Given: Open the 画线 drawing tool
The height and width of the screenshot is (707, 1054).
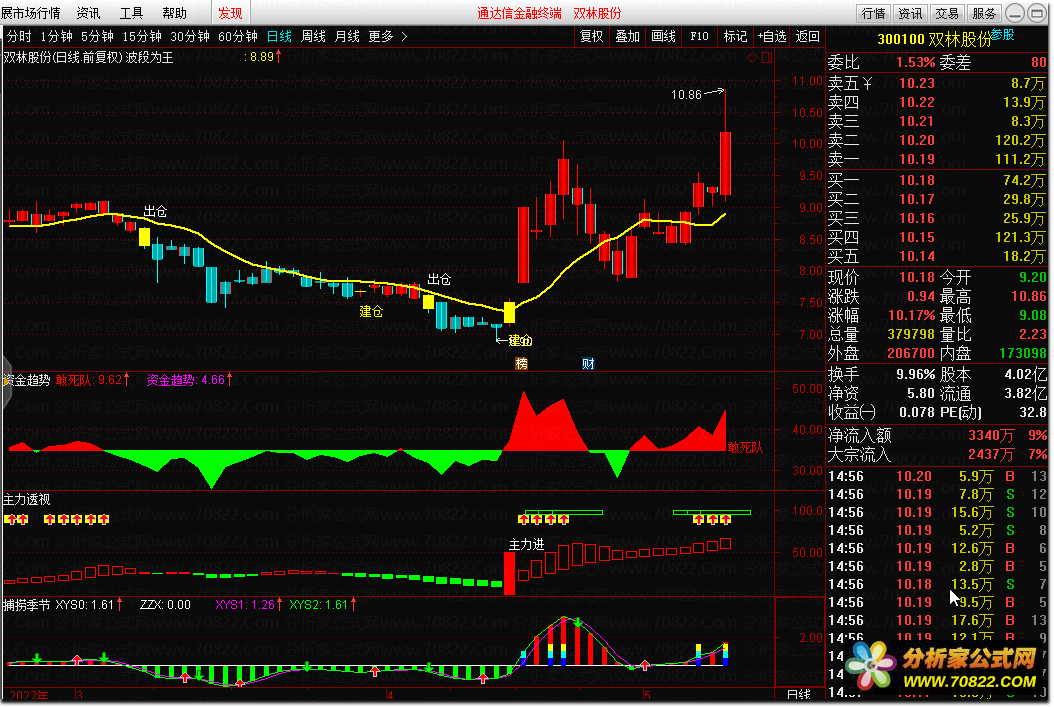Looking at the screenshot, I should click(x=663, y=36).
